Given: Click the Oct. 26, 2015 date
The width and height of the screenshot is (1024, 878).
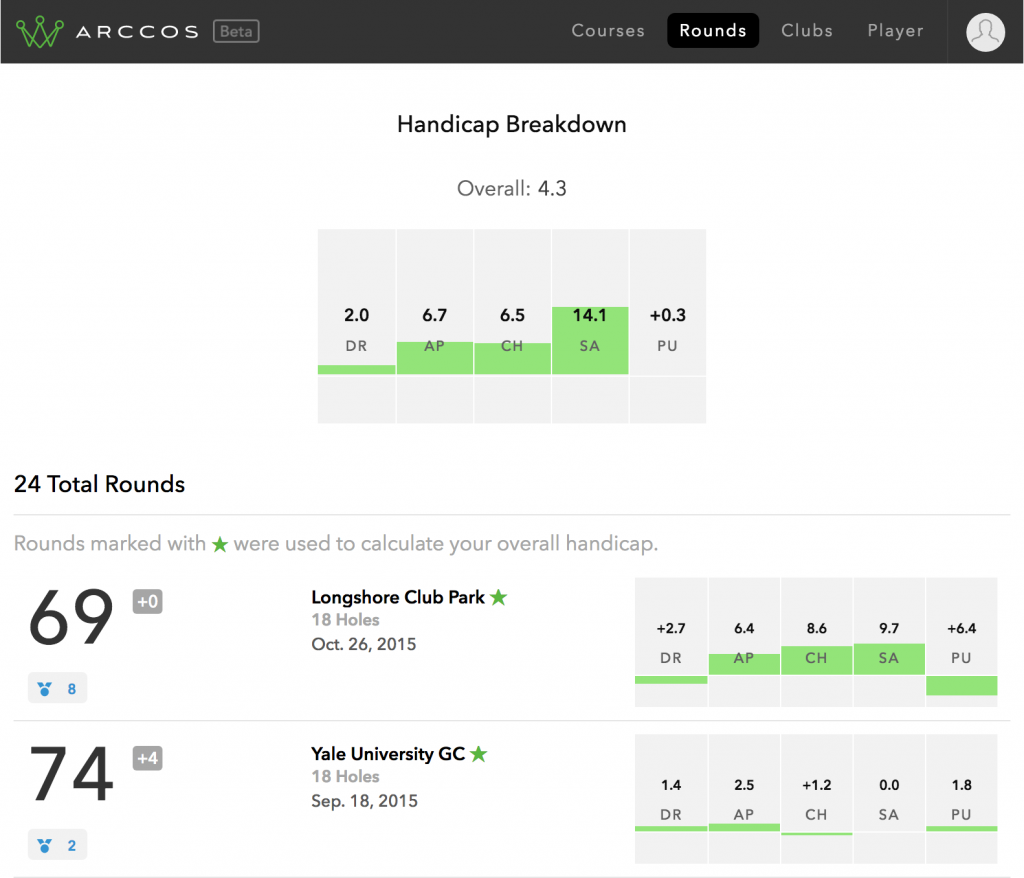Looking at the screenshot, I should pos(364,644).
